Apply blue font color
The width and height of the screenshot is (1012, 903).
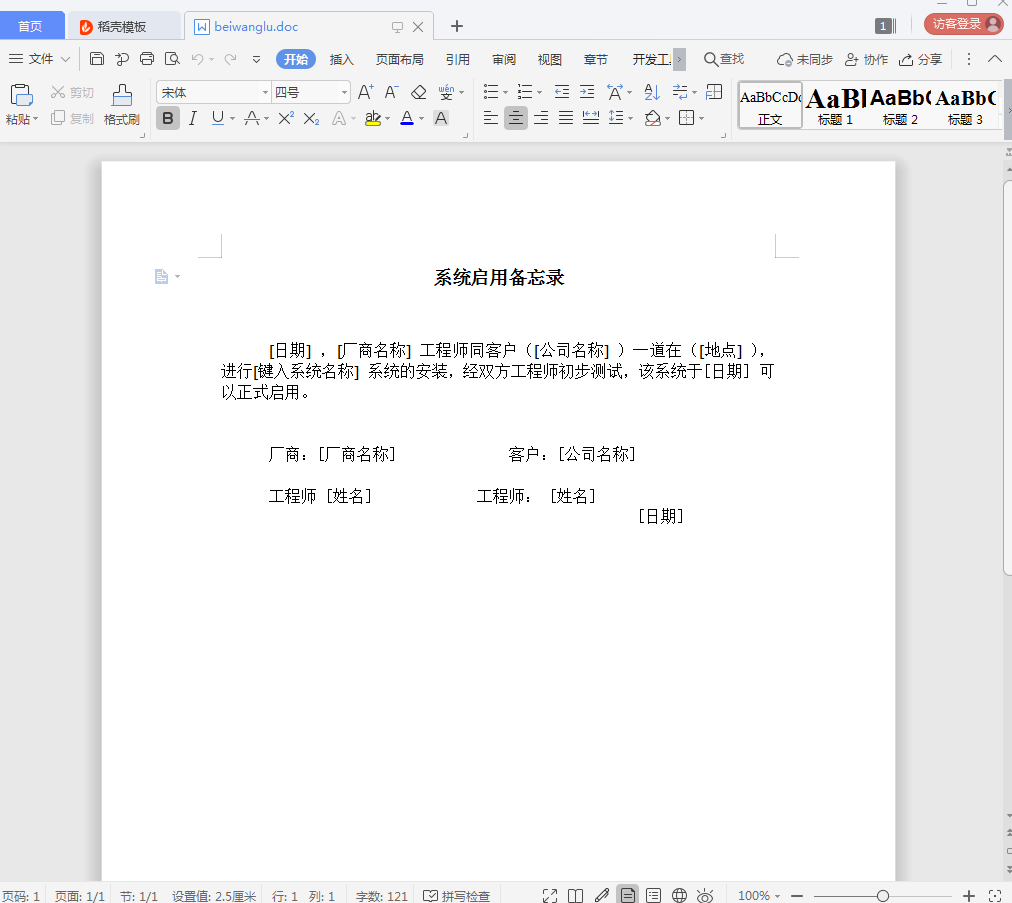coord(407,118)
